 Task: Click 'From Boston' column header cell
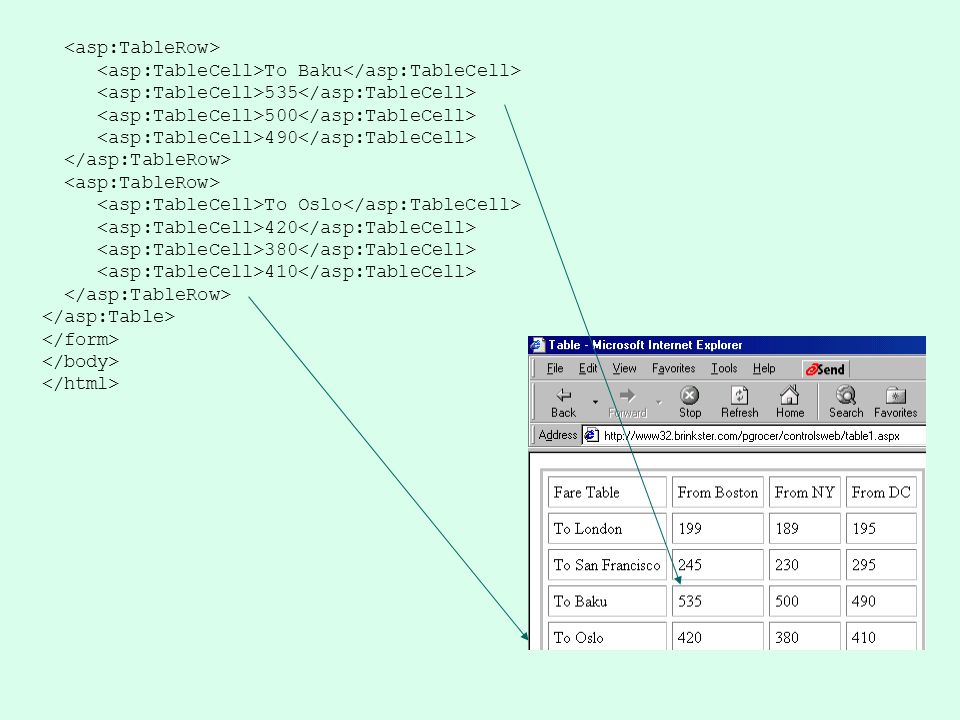tap(718, 492)
